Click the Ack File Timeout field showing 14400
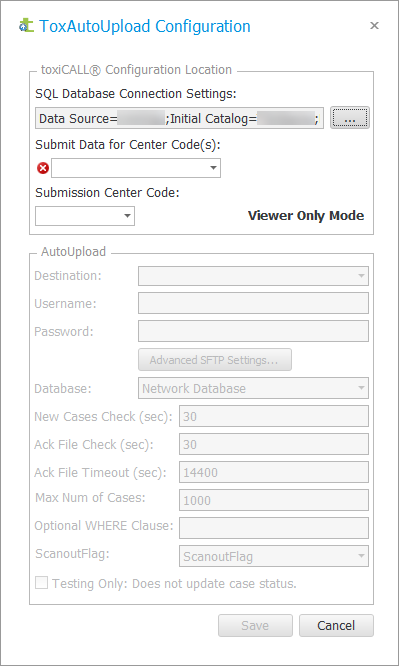The image size is (399, 666). click(x=274, y=472)
